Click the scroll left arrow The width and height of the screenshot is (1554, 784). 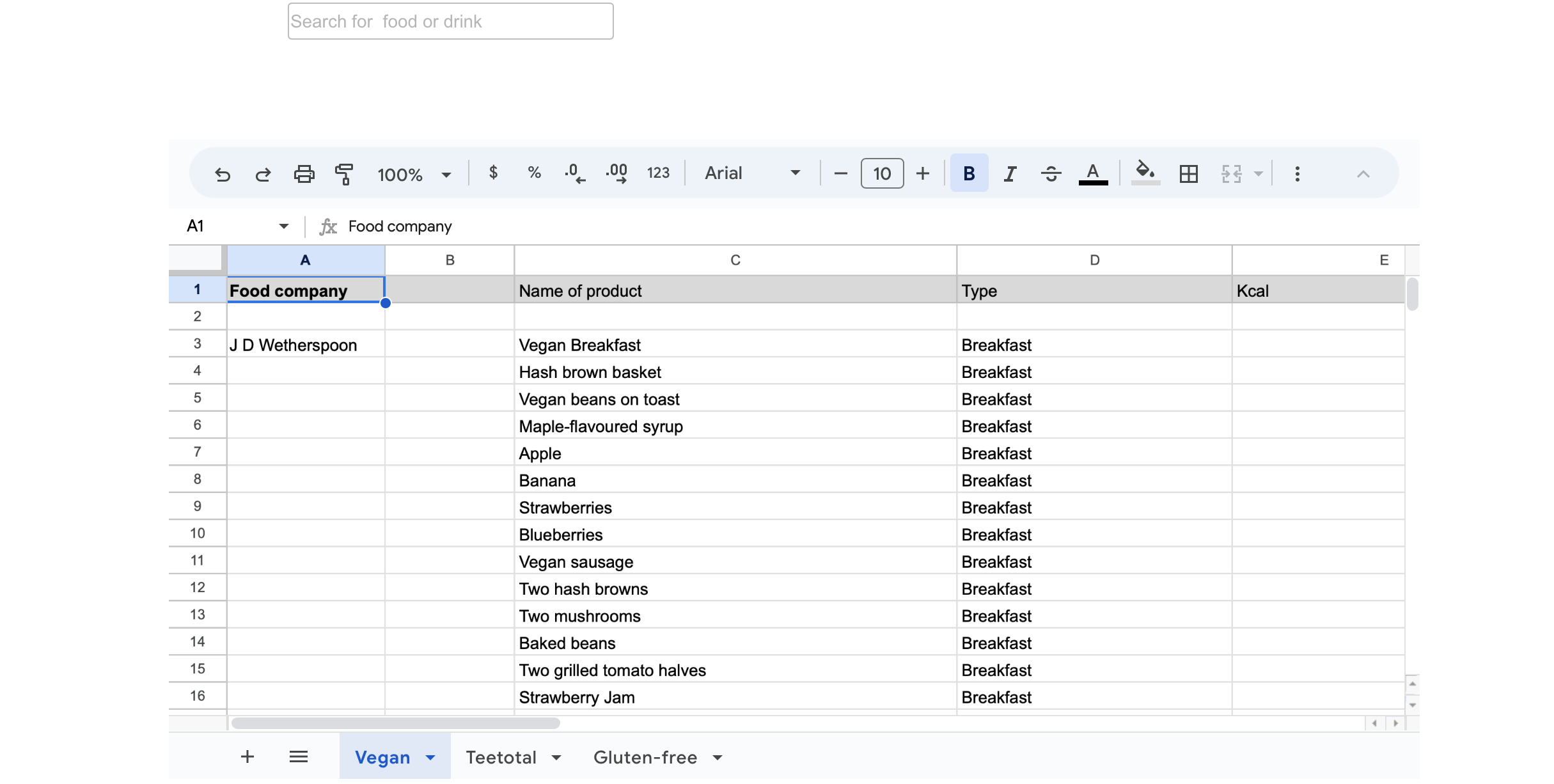1374,723
